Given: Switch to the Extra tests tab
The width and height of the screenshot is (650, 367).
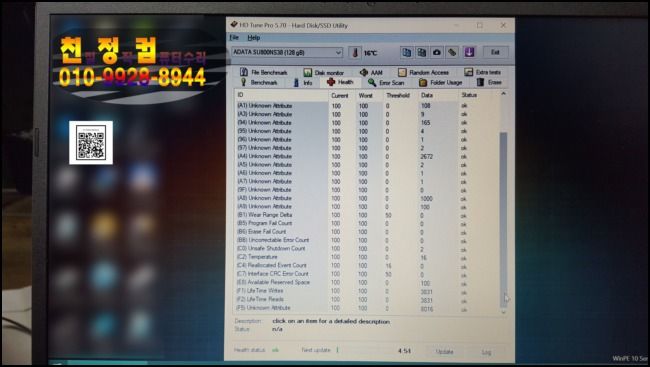Looking at the screenshot, I should [x=483, y=73].
